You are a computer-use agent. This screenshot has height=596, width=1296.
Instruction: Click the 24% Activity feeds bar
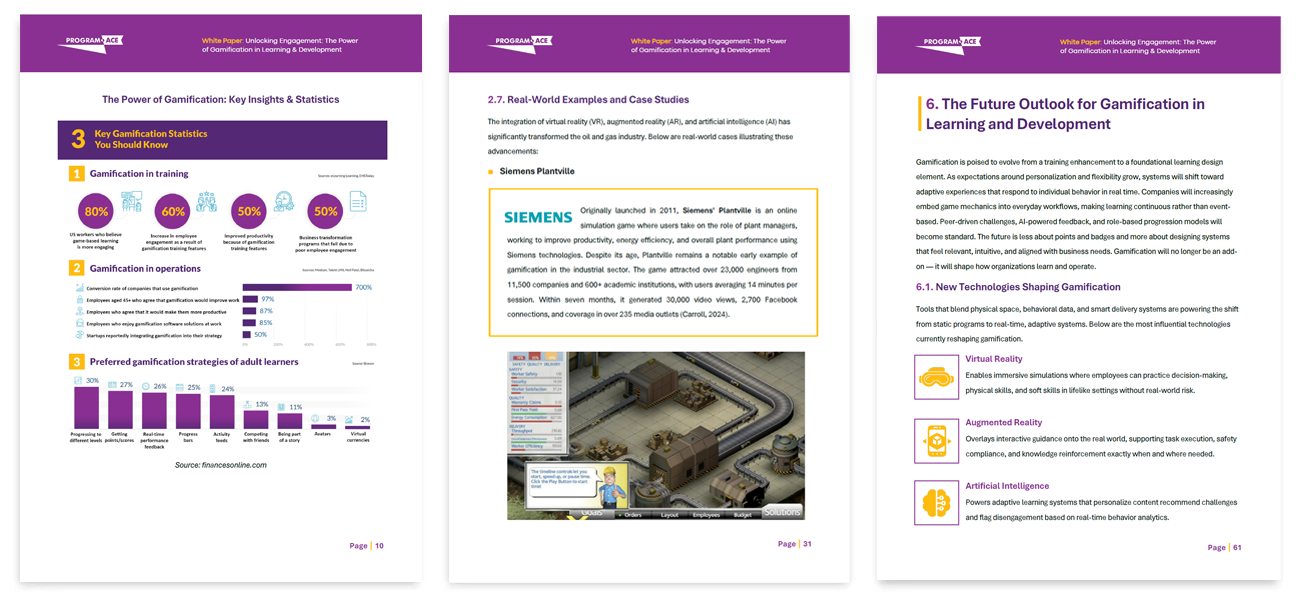(x=222, y=412)
